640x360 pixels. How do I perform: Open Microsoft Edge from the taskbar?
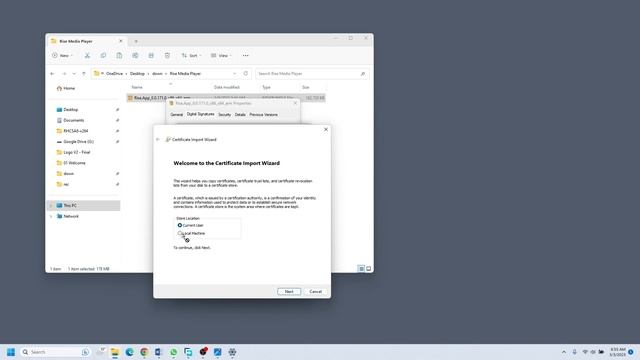coord(129,352)
